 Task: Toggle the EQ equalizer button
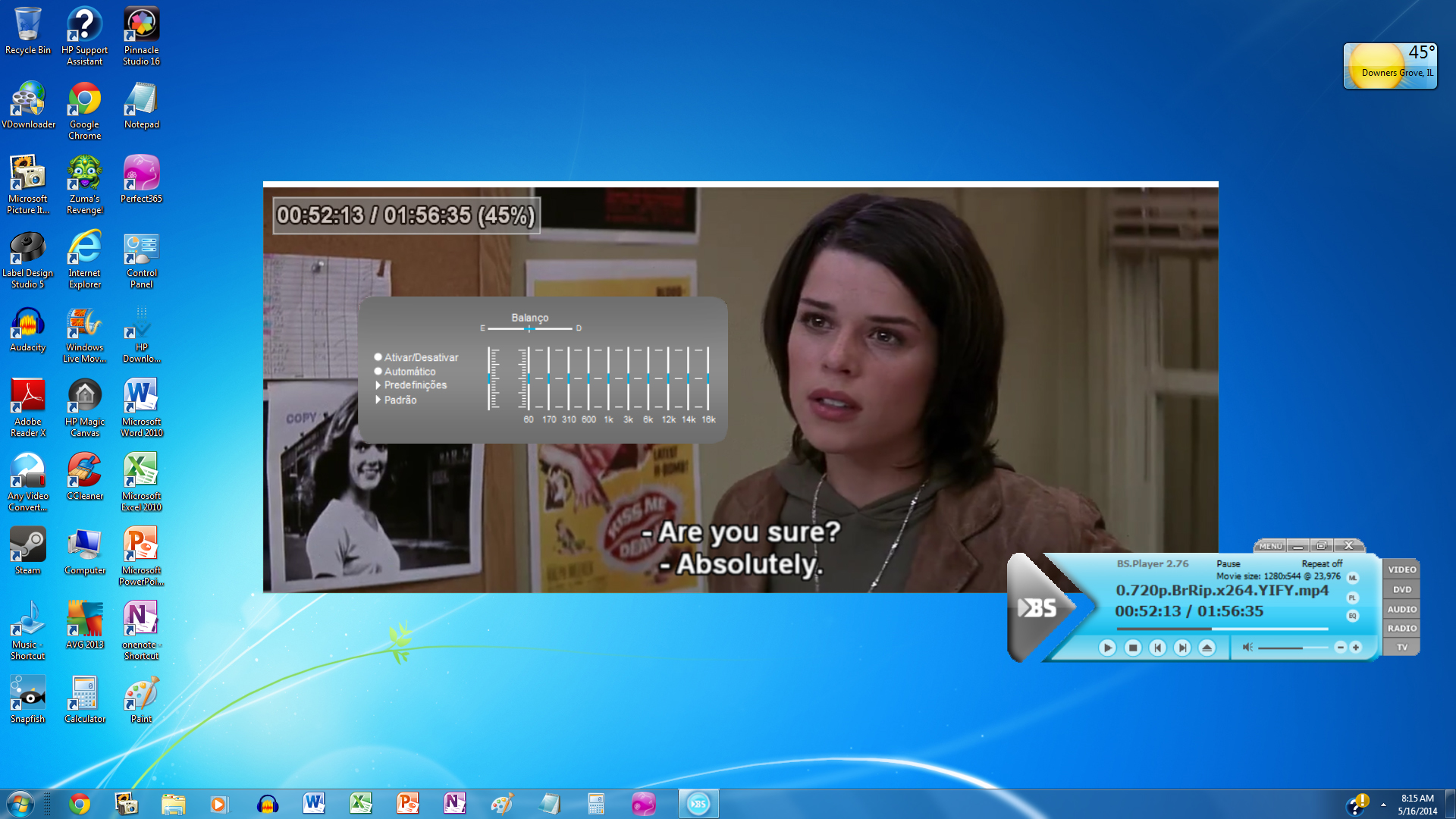pos(1352,616)
